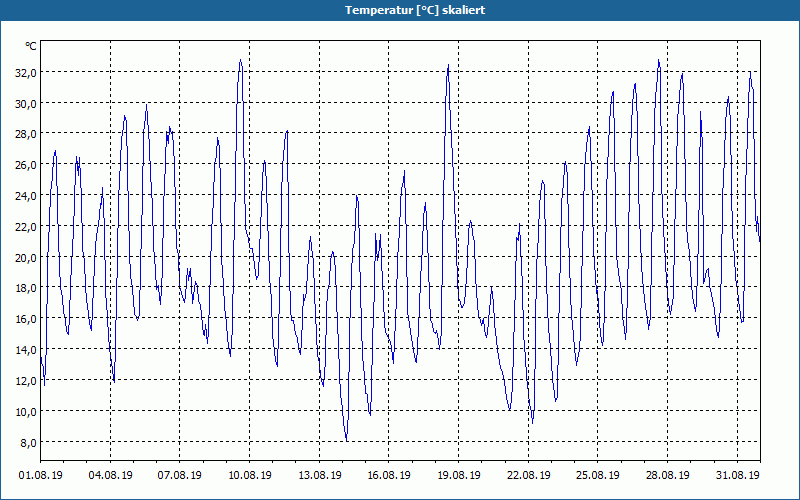The width and height of the screenshot is (800, 500).
Task: Click the date label 01.08.19
Action: tap(41, 475)
